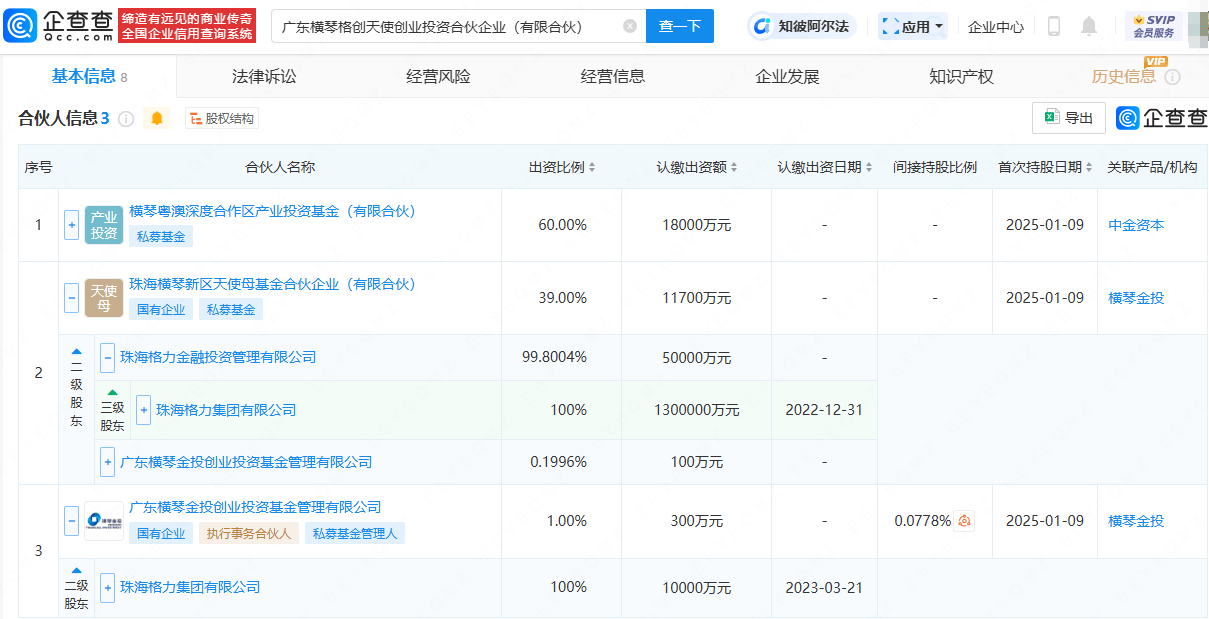Viewport: 1209px width, 619px height.
Task: Click the info icon next to 合伙人信息
Action: tap(126, 119)
